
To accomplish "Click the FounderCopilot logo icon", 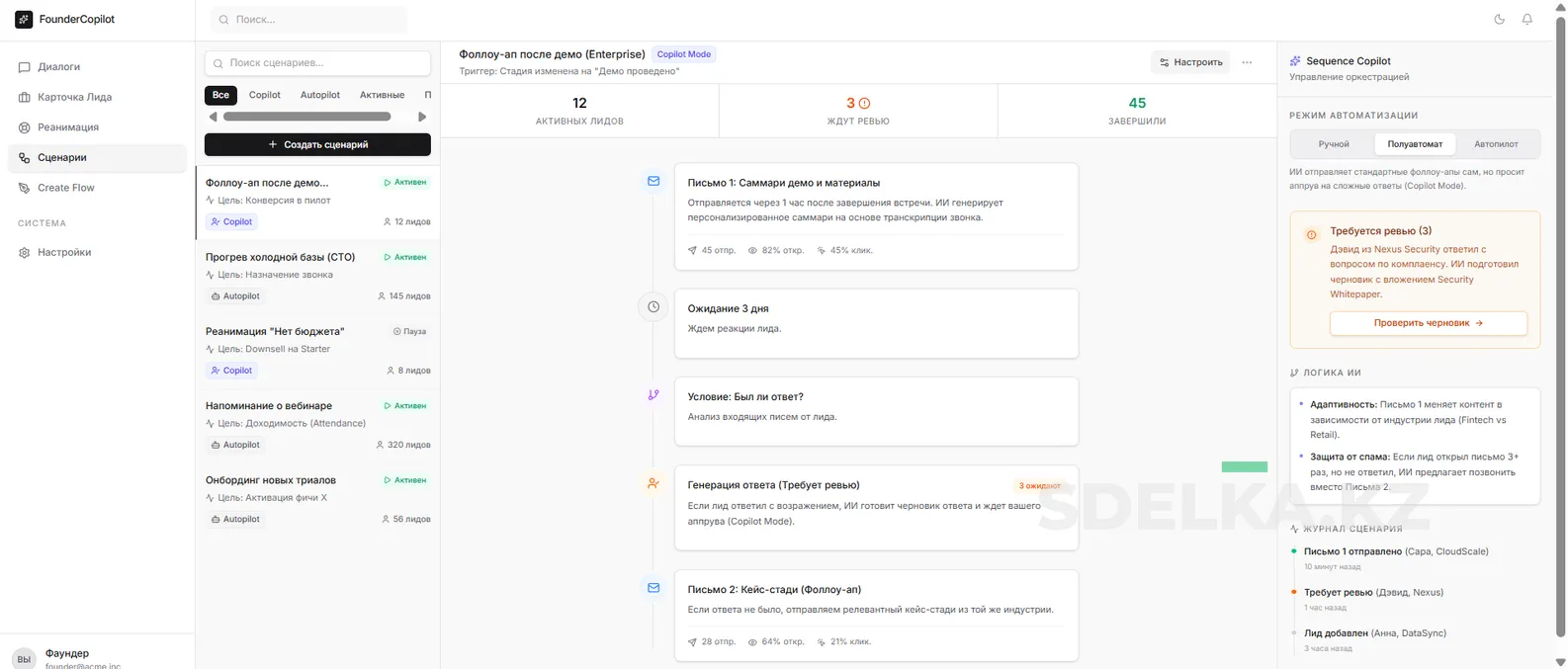I will tap(24, 20).
